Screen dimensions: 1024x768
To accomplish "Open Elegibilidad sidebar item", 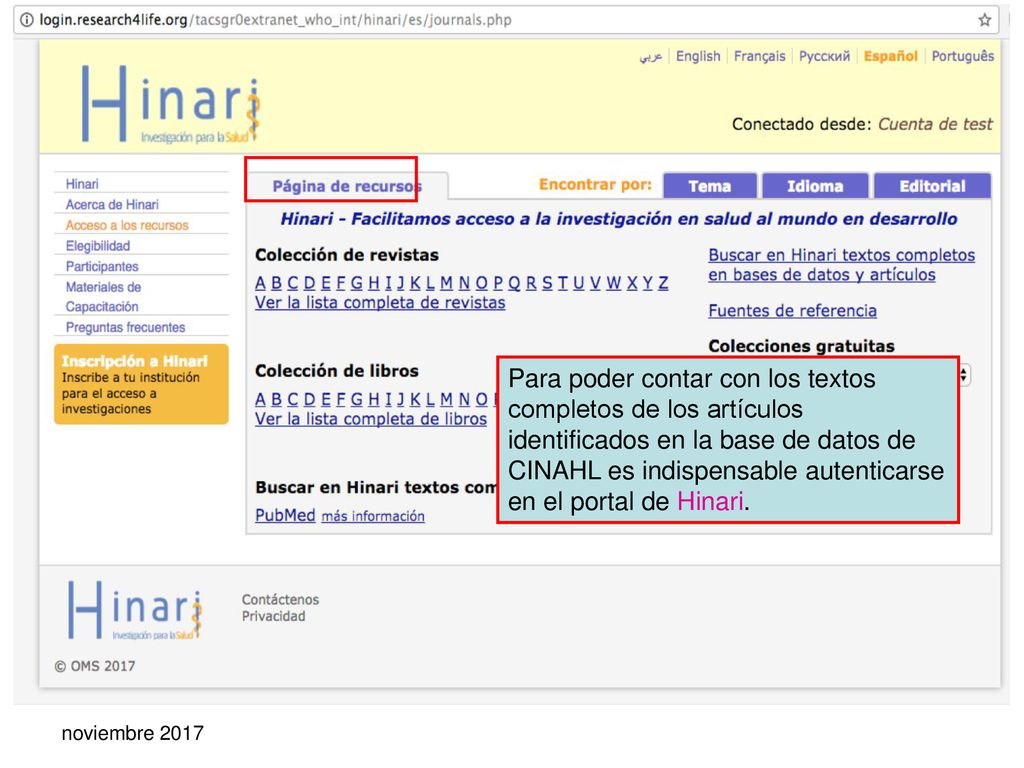I will pos(98,246).
